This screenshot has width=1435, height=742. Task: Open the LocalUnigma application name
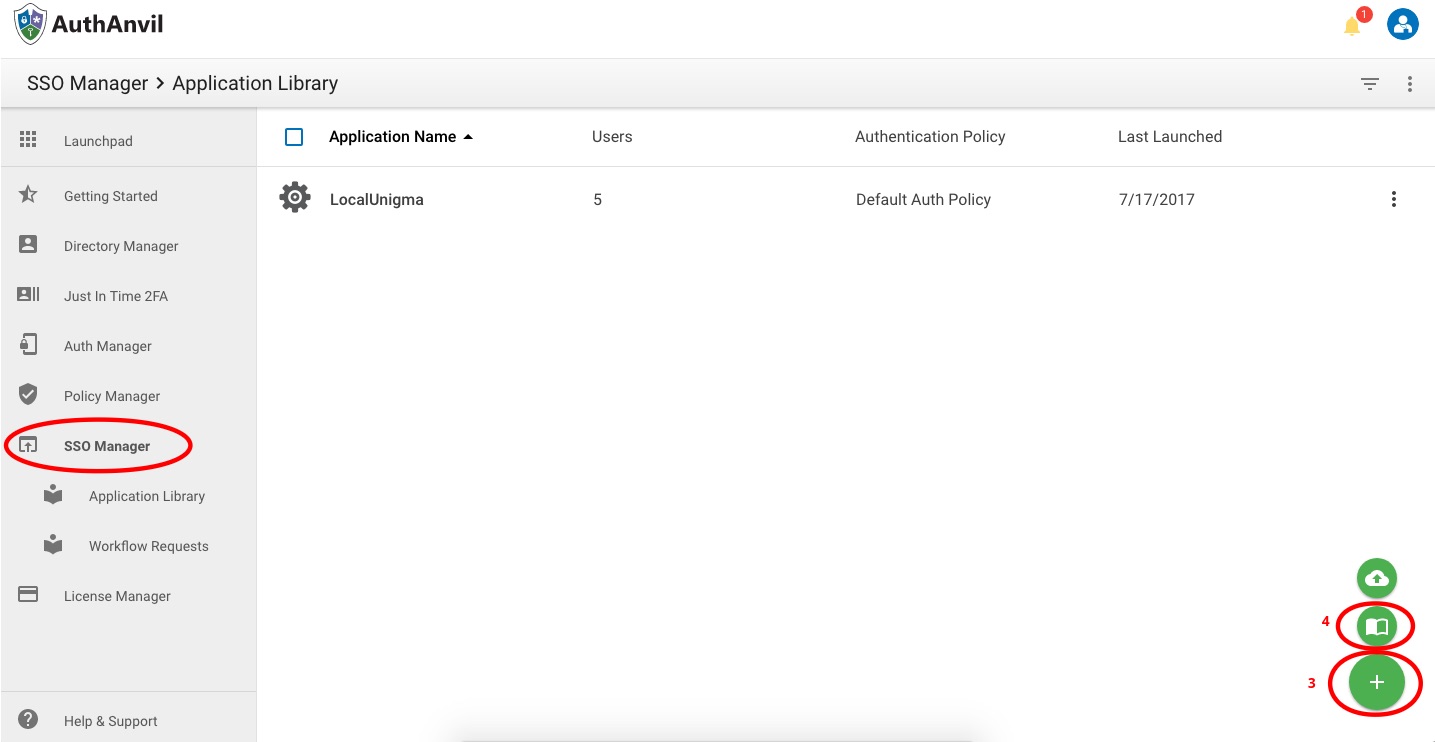click(377, 199)
